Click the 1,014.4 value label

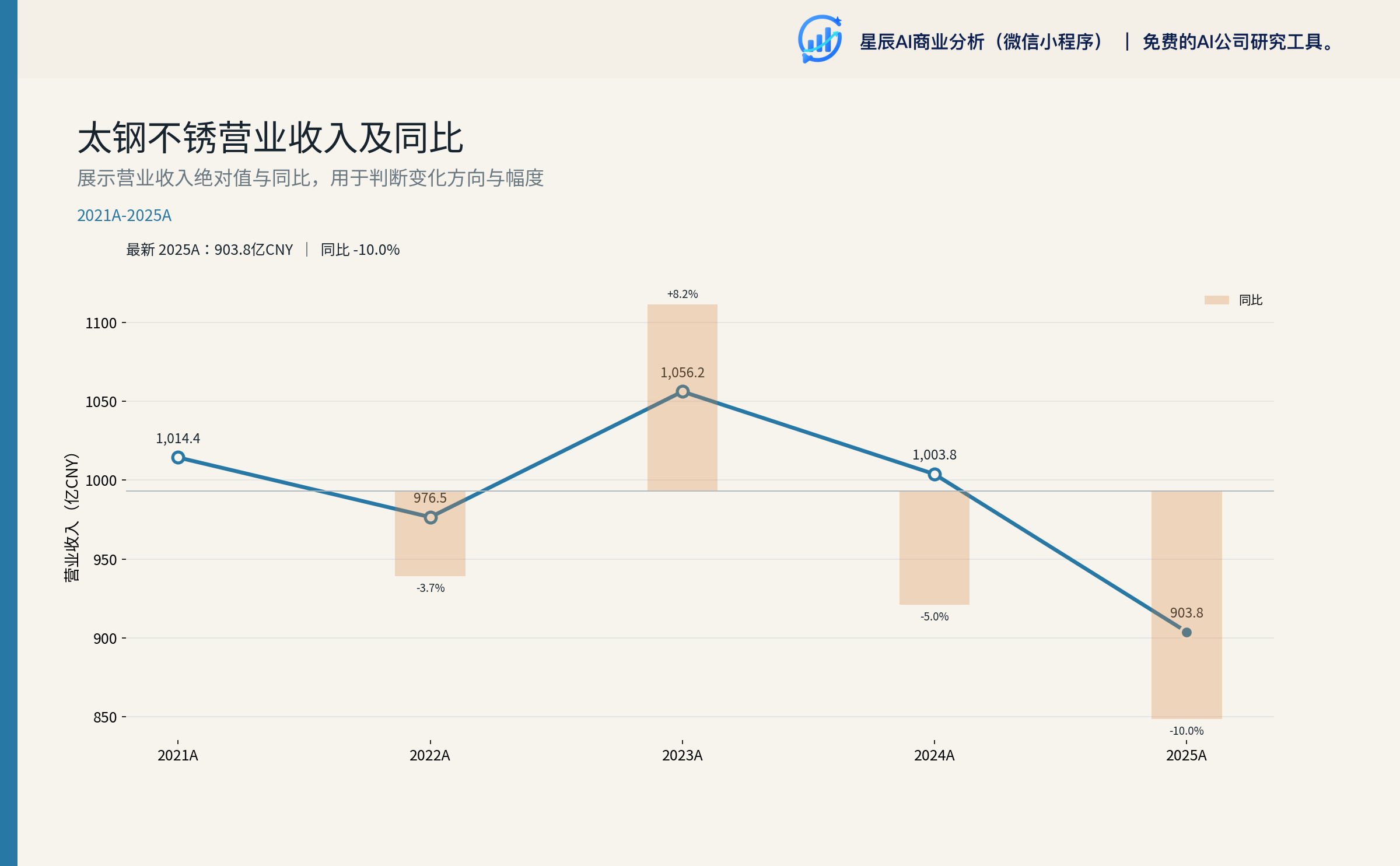click(178, 439)
